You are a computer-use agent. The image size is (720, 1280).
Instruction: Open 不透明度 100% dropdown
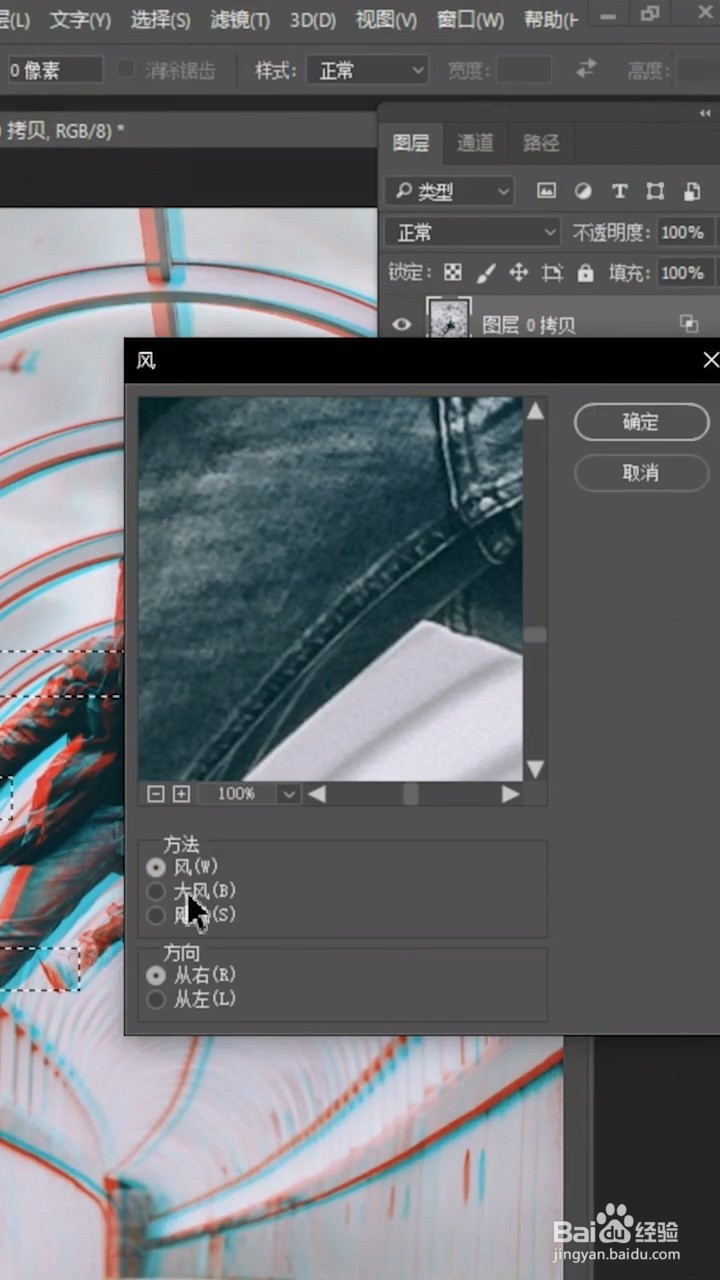tap(686, 232)
